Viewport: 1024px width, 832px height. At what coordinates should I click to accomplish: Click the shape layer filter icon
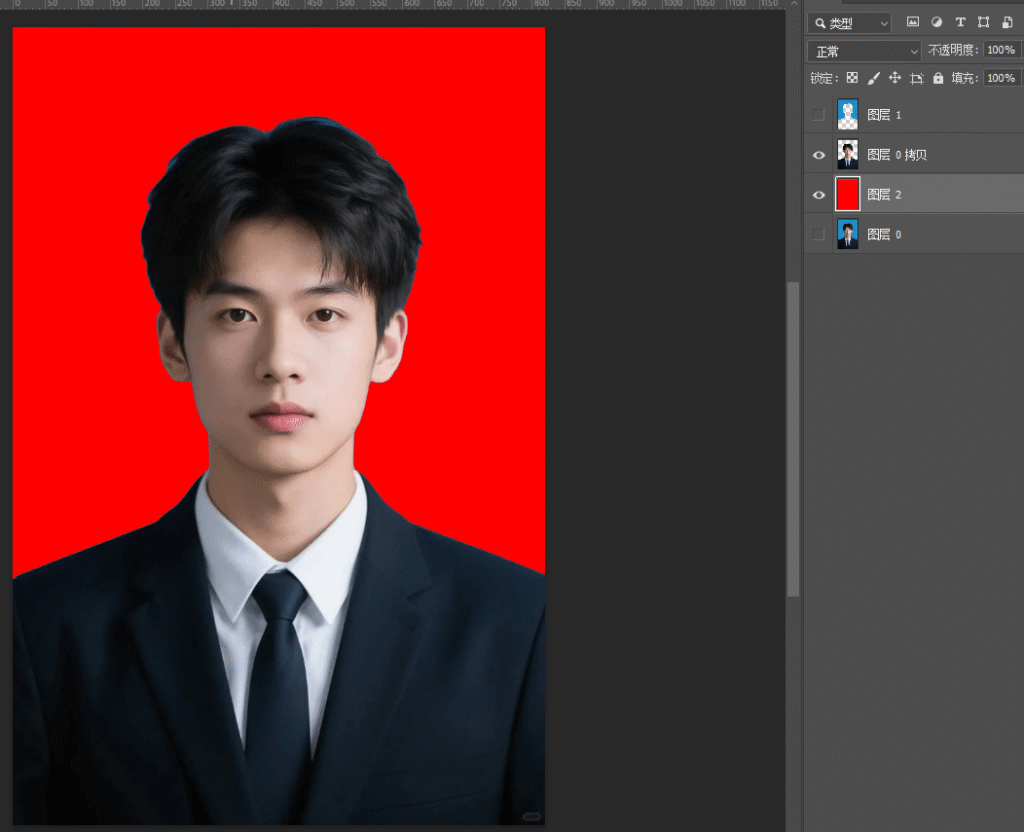(x=983, y=22)
